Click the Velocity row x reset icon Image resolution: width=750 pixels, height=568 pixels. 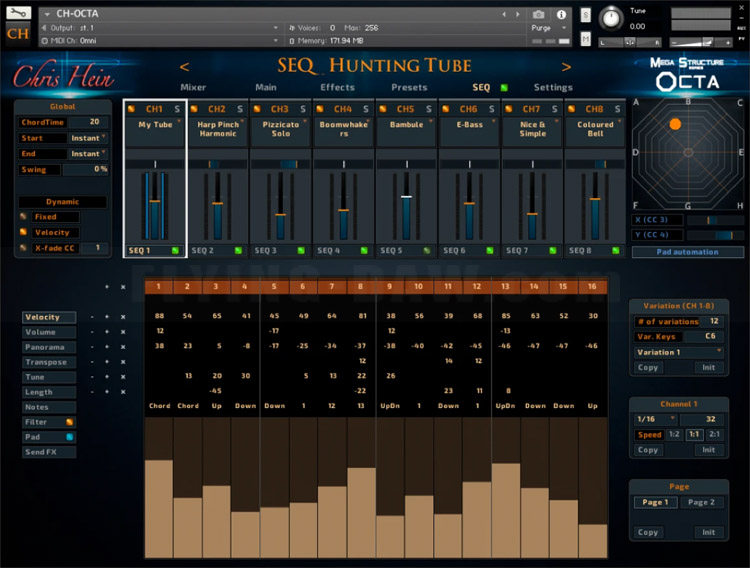click(123, 317)
